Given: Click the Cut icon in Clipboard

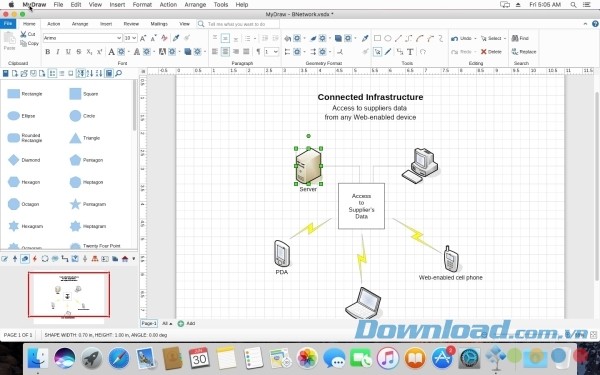Looking at the screenshot, I should click(x=23, y=34).
